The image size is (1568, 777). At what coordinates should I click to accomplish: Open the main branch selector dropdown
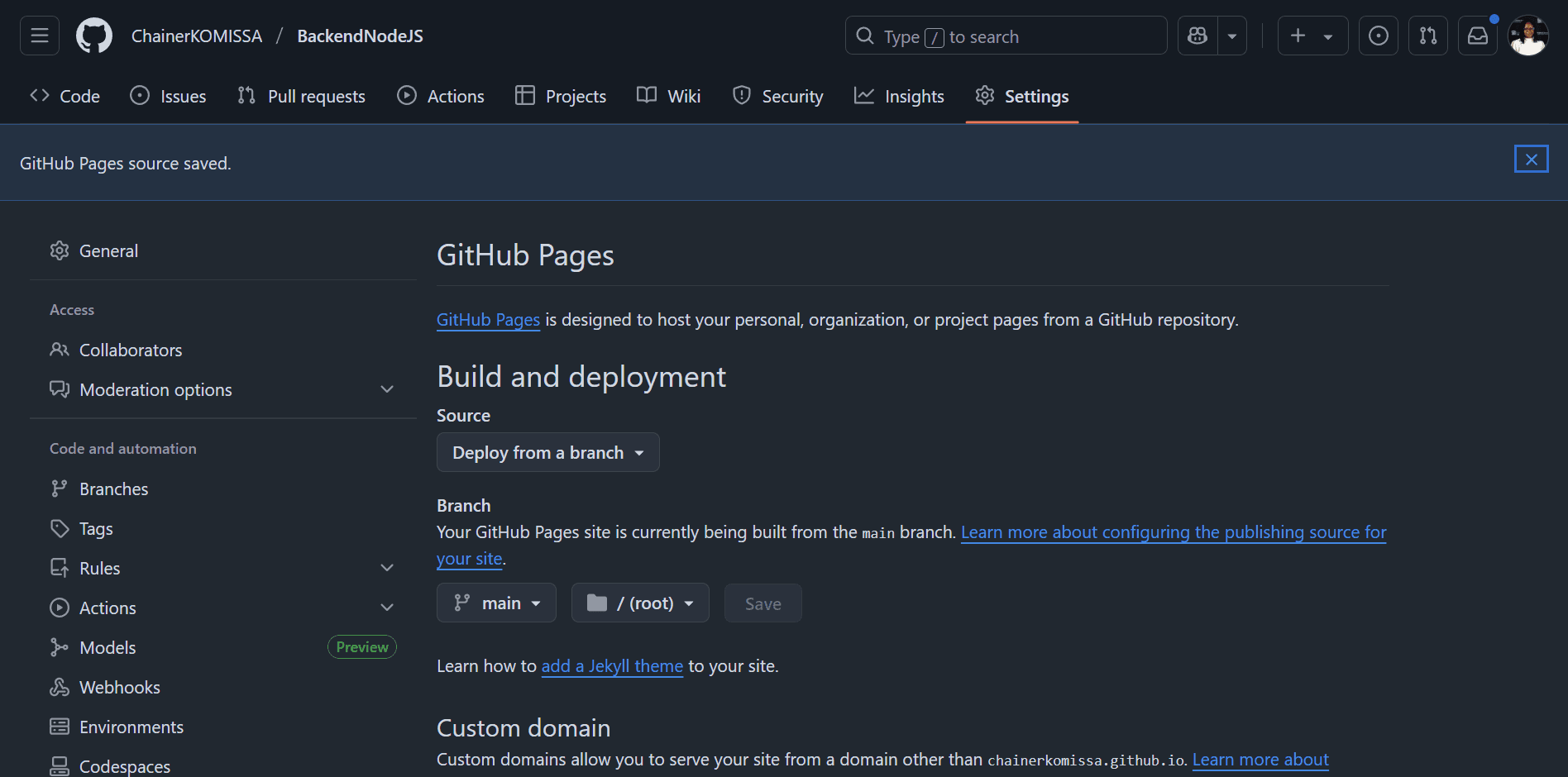pos(496,603)
